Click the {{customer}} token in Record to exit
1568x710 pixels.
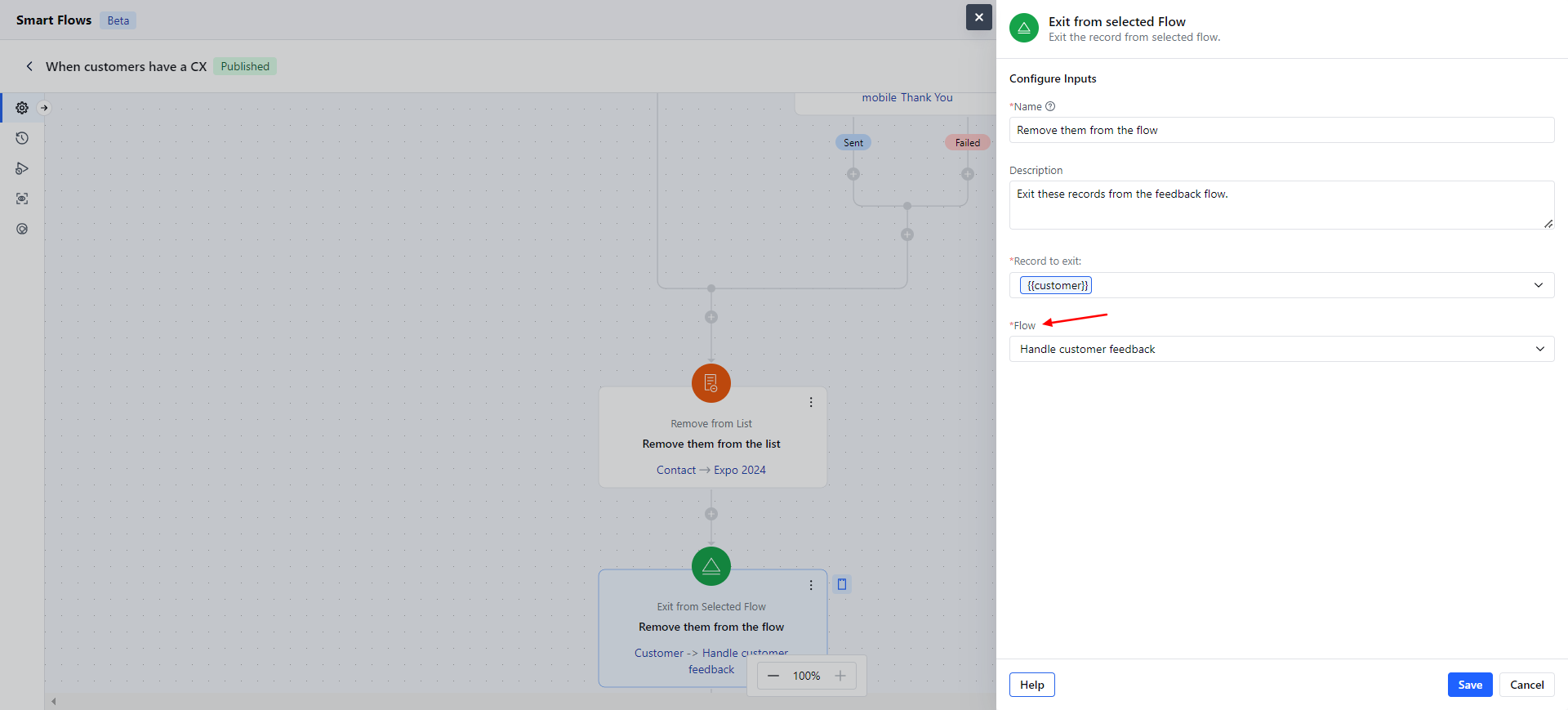(1056, 285)
